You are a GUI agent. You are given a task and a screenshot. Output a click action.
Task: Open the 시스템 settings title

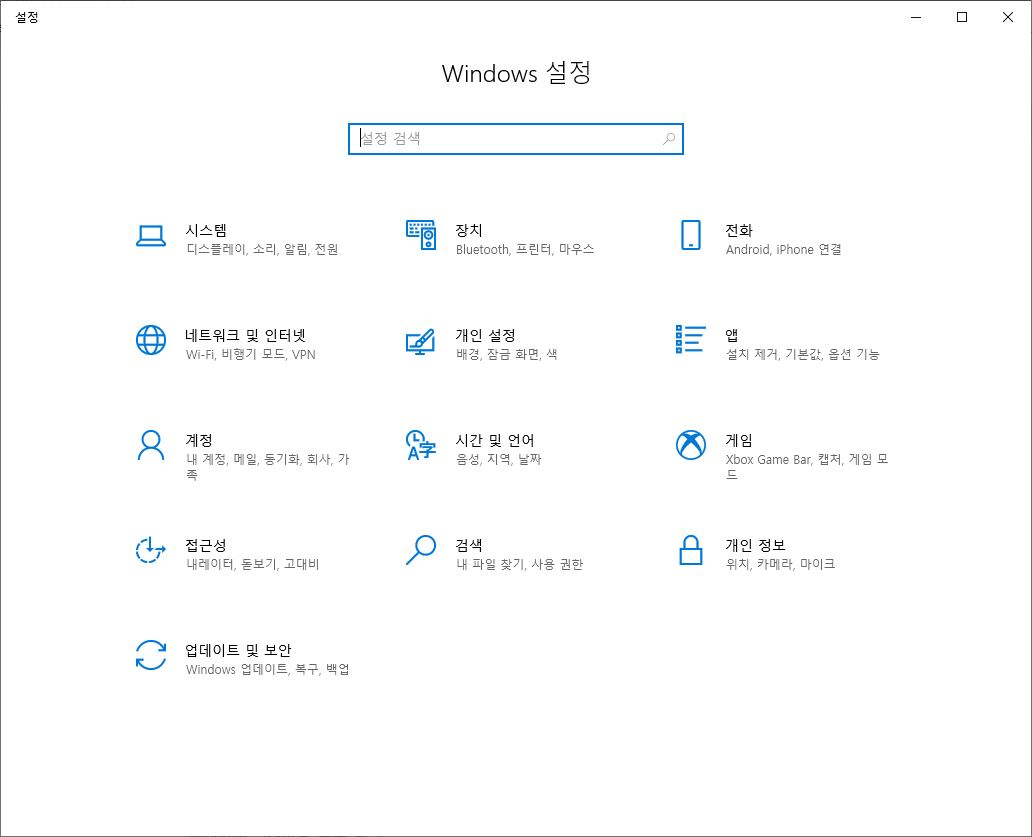pos(206,230)
